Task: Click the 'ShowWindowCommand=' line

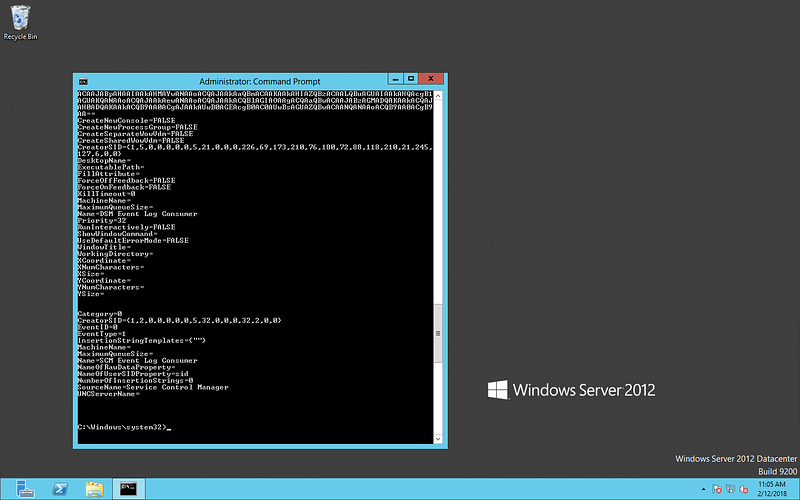Action: (x=117, y=234)
